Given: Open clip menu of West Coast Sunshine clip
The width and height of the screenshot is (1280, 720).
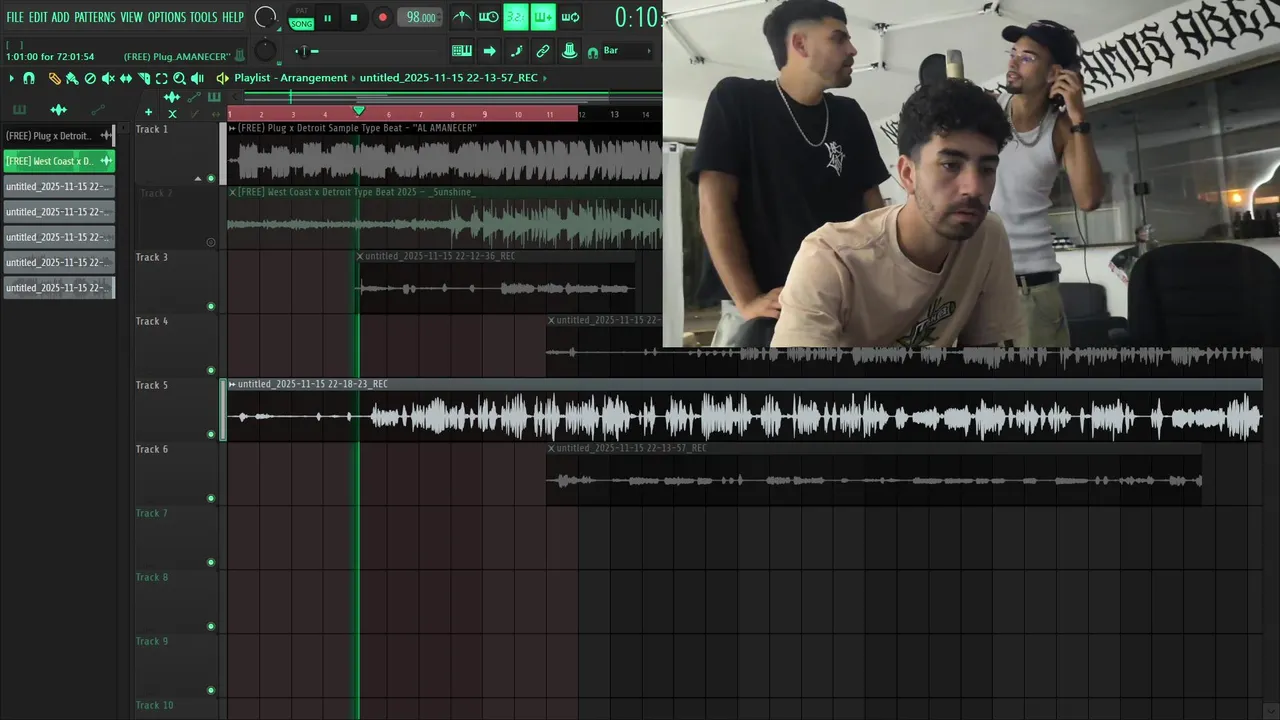Looking at the screenshot, I should [232, 192].
